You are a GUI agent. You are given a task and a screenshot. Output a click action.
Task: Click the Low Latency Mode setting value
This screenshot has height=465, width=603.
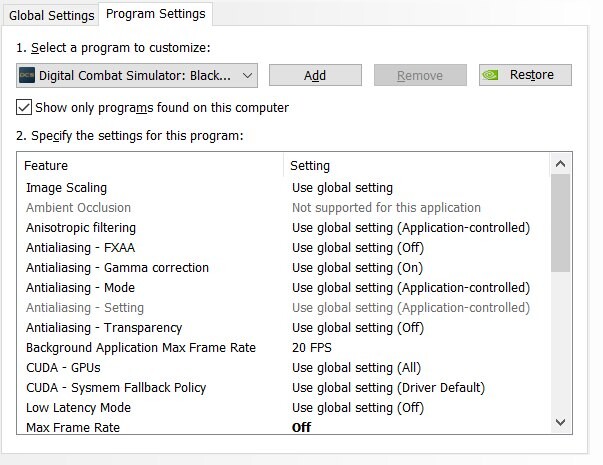pyautogui.click(x=358, y=408)
